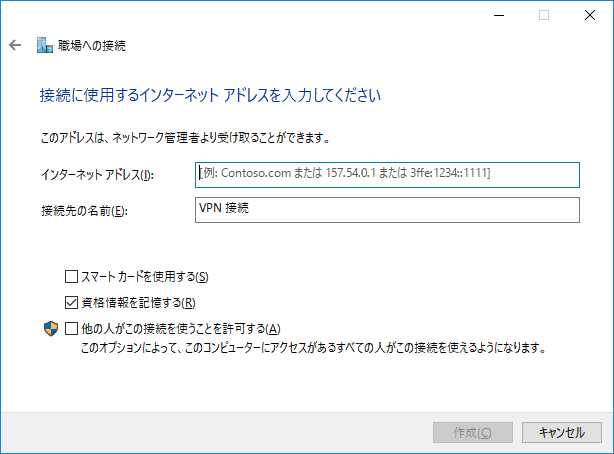614x454 pixels.
Task: Click the 職場への接続 wizard building icon
Action: 45,45
